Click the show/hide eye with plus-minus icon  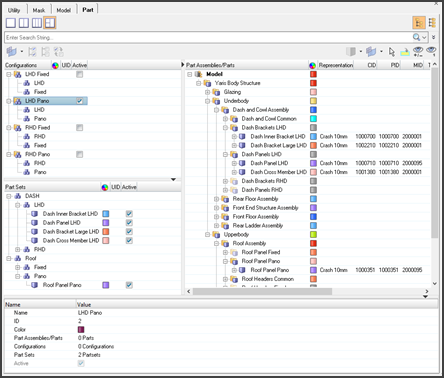pos(418,51)
